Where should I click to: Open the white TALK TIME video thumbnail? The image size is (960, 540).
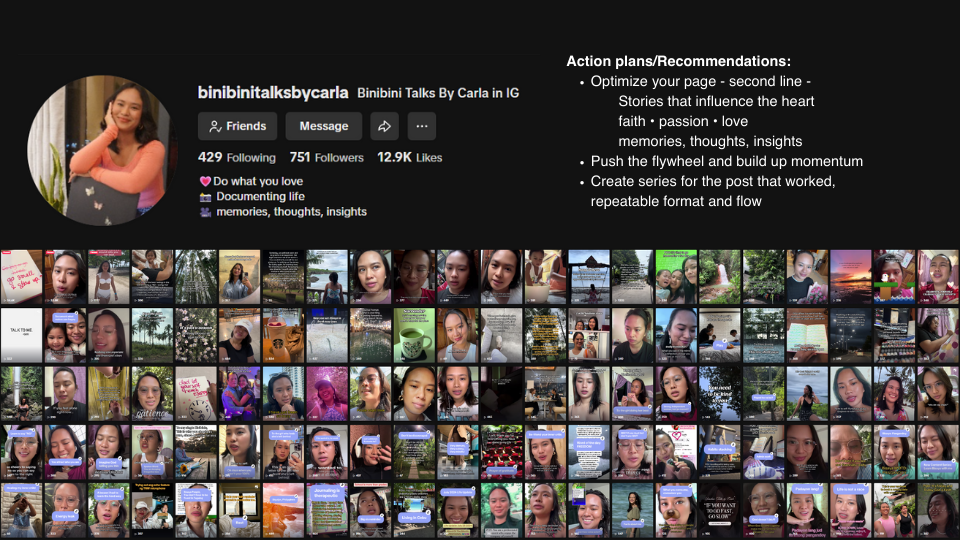click(x=21, y=335)
